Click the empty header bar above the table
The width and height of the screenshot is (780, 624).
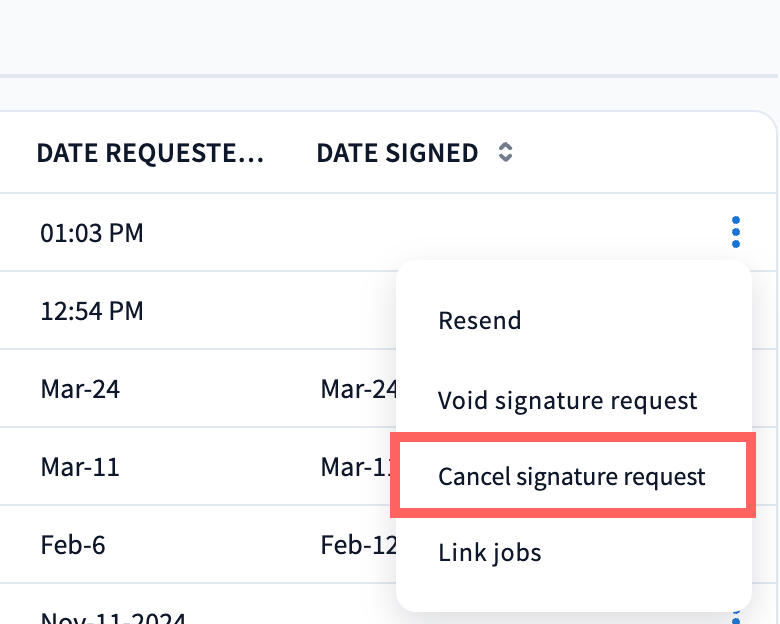390,37
